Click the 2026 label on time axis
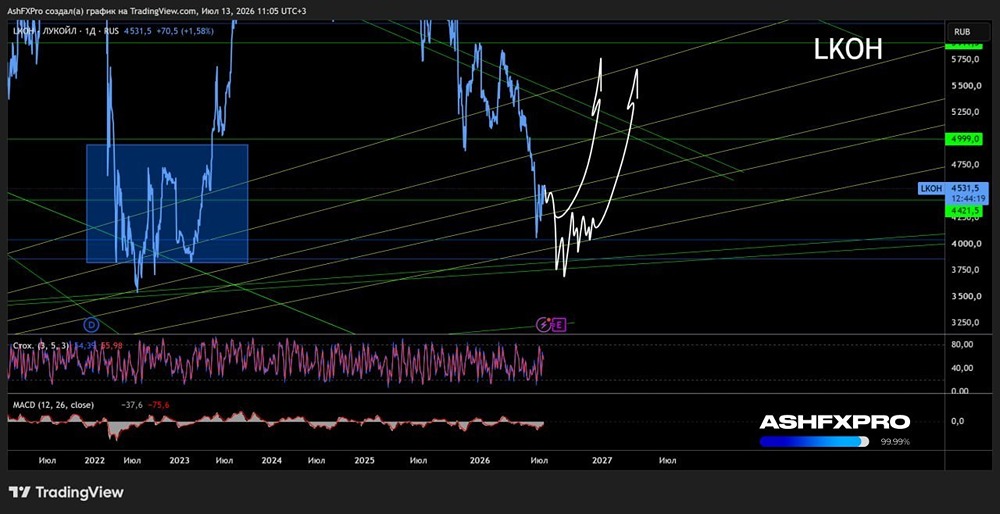This screenshot has width=1000, height=514. click(480, 460)
